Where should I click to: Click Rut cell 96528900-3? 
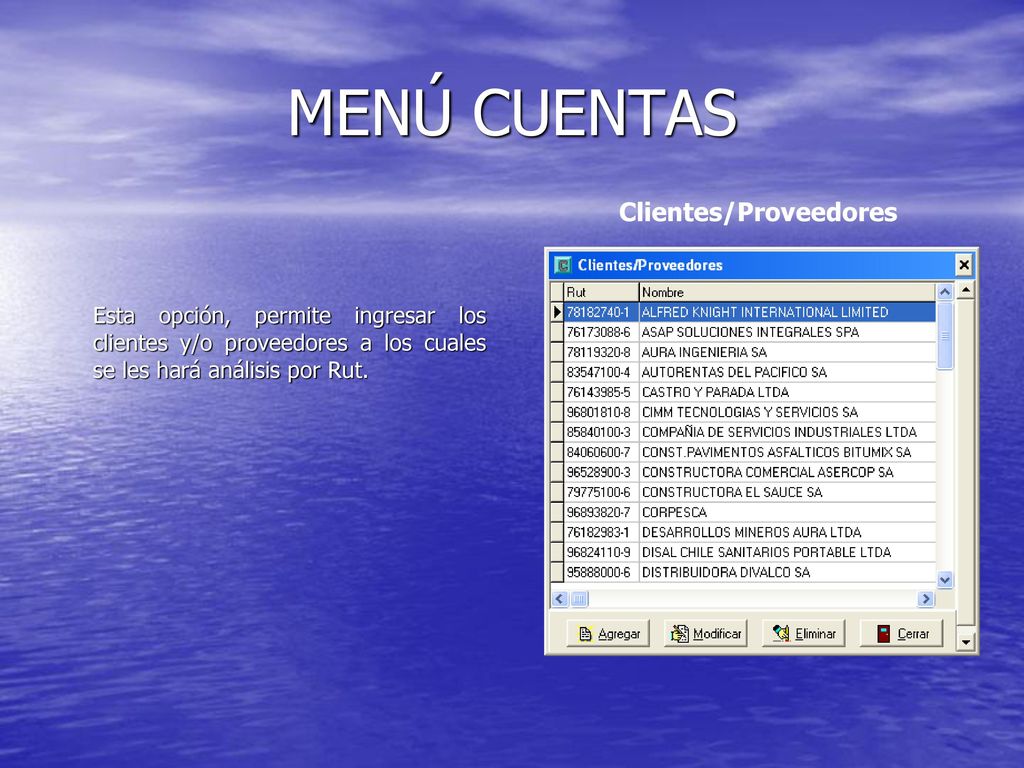click(601, 472)
